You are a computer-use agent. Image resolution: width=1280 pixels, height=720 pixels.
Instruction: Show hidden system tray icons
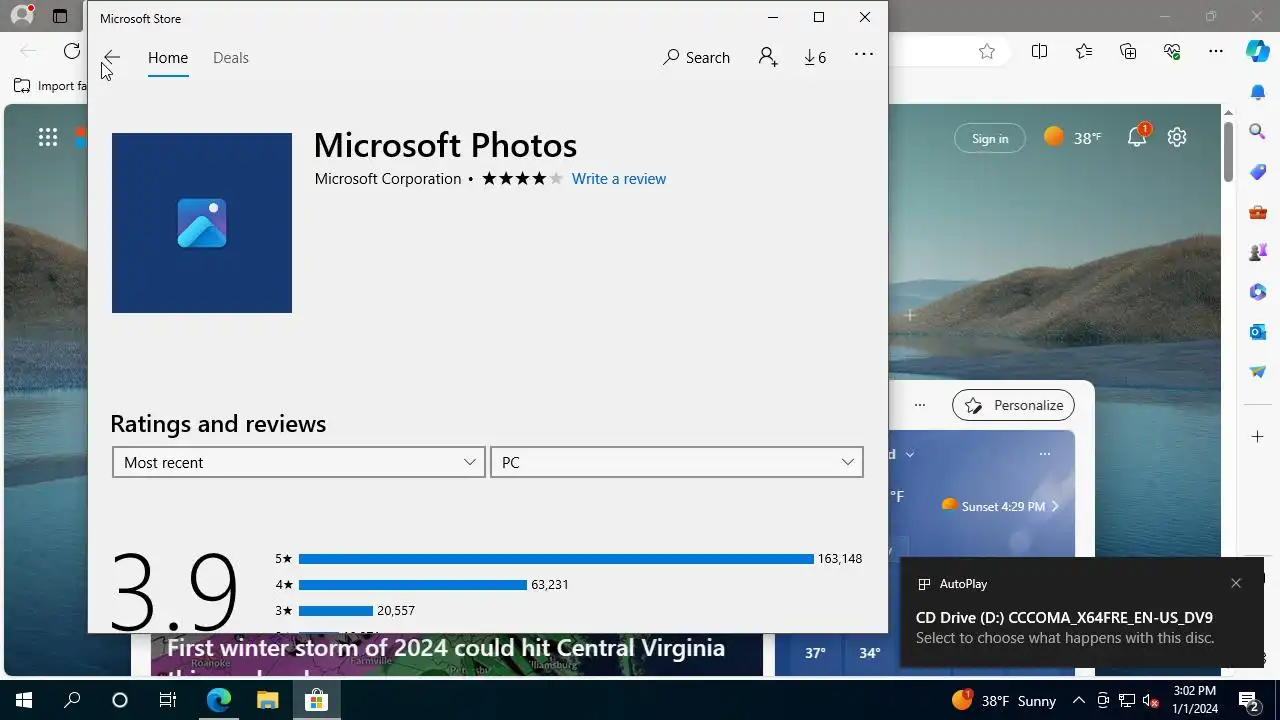1079,700
